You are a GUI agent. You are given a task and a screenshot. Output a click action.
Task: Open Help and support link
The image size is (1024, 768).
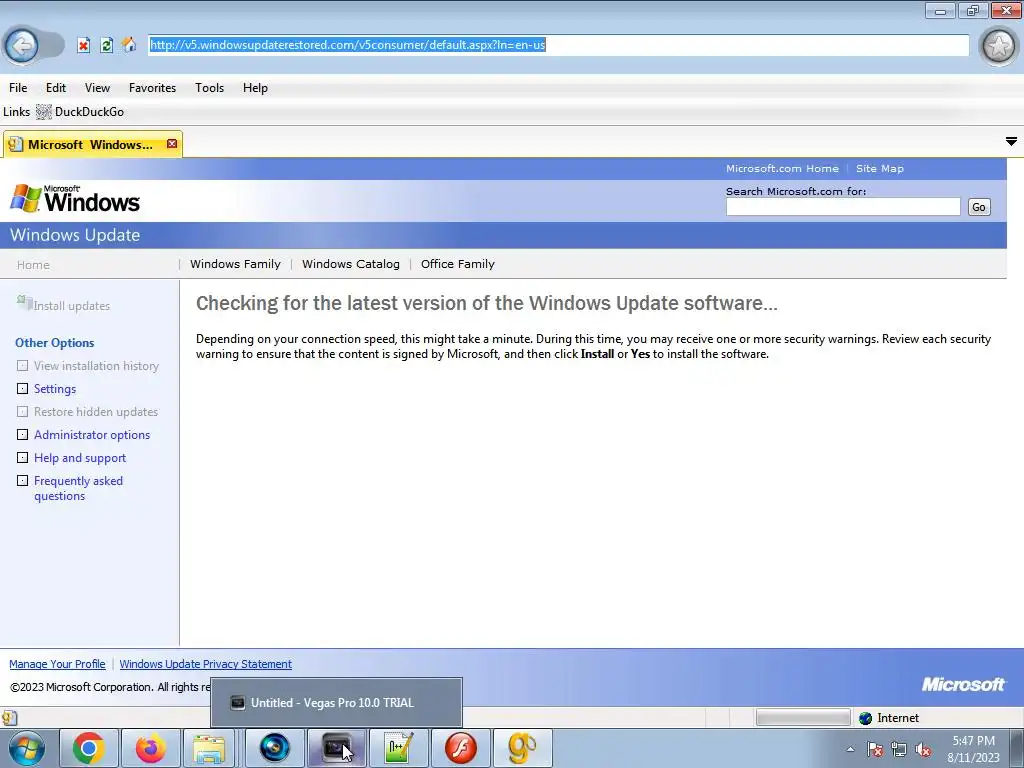click(80, 458)
